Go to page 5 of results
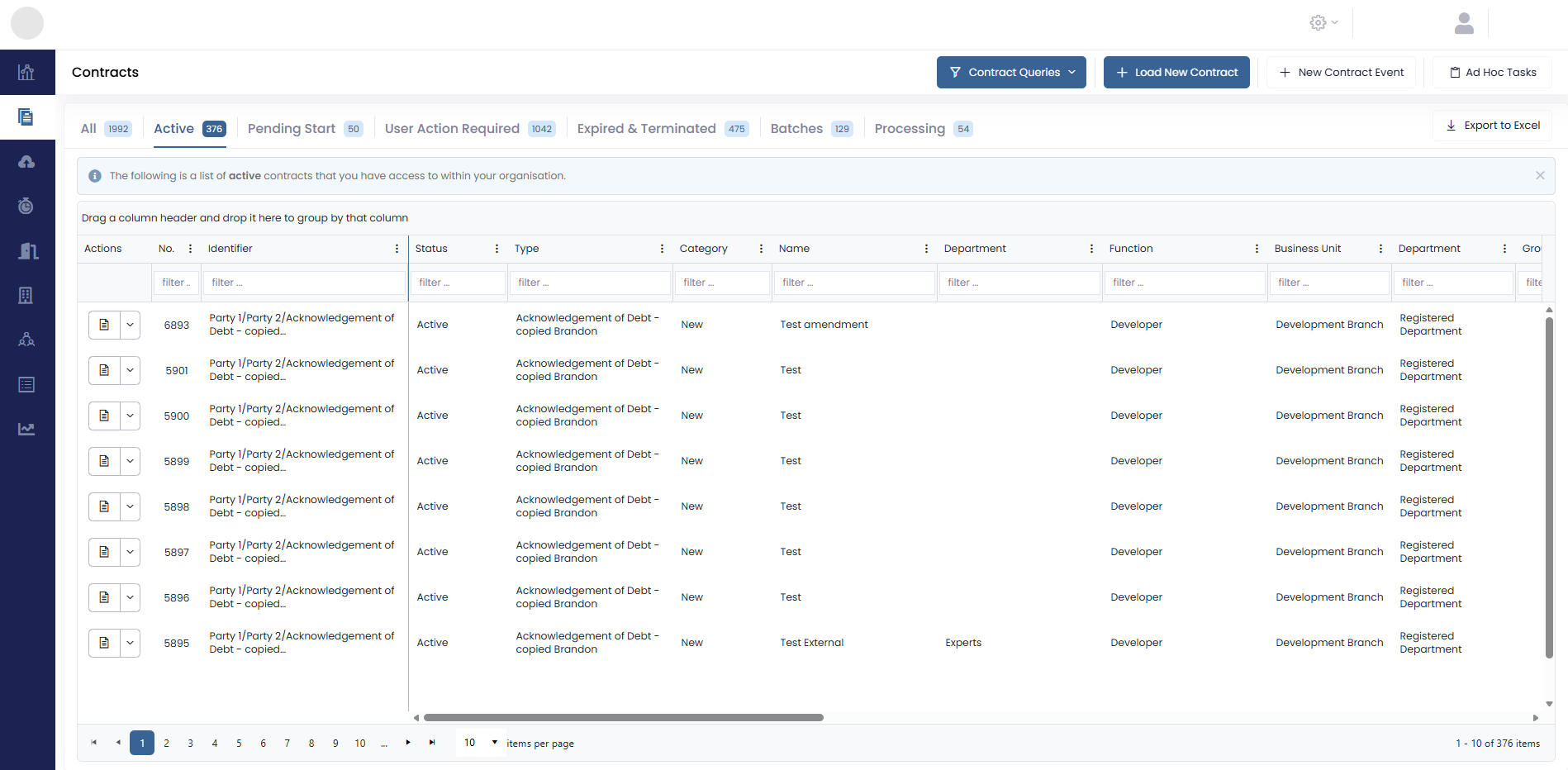Screen dimensions: 1568x770 pyautogui.click(x=239, y=744)
